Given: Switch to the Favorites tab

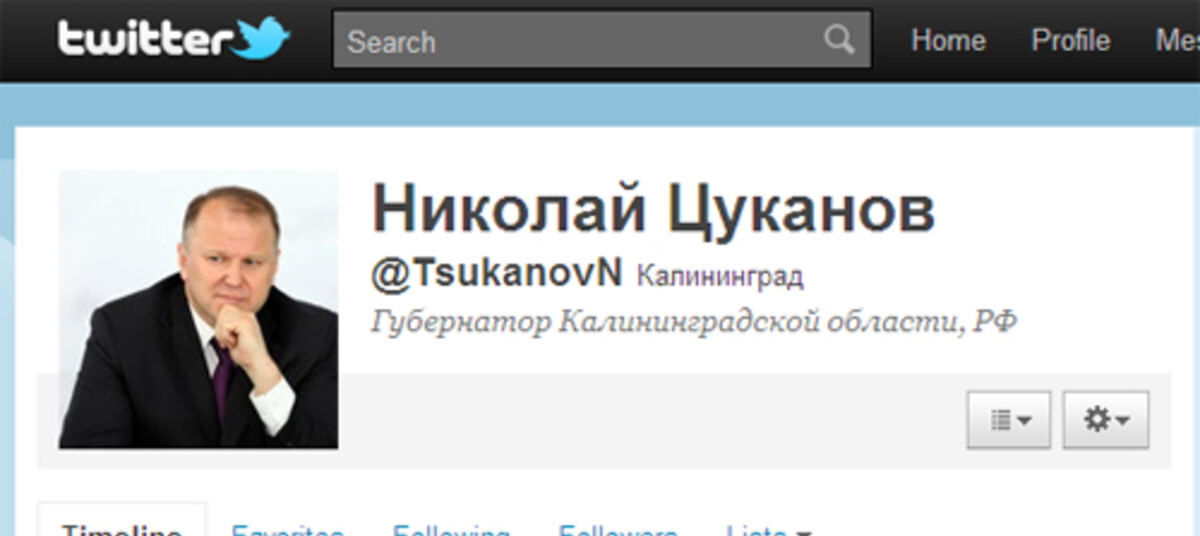Looking at the screenshot, I should tap(287, 528).
